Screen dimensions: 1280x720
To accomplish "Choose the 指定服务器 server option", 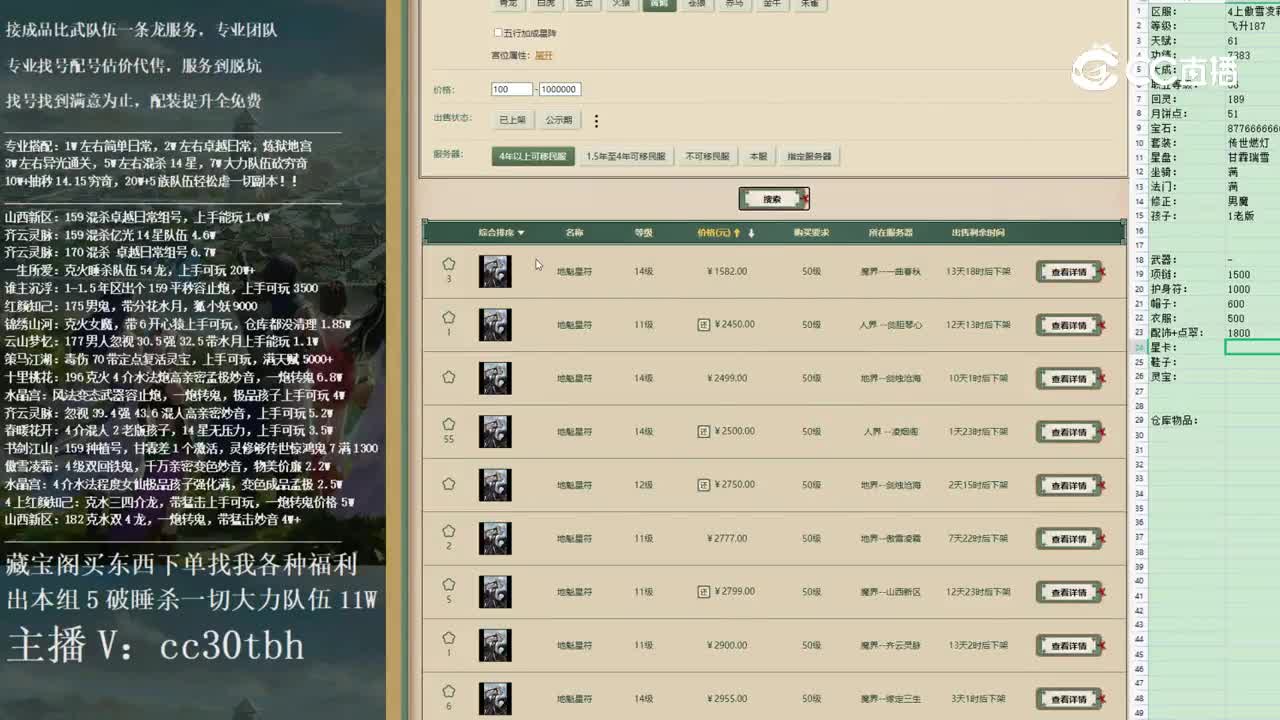I will (809, 156).
